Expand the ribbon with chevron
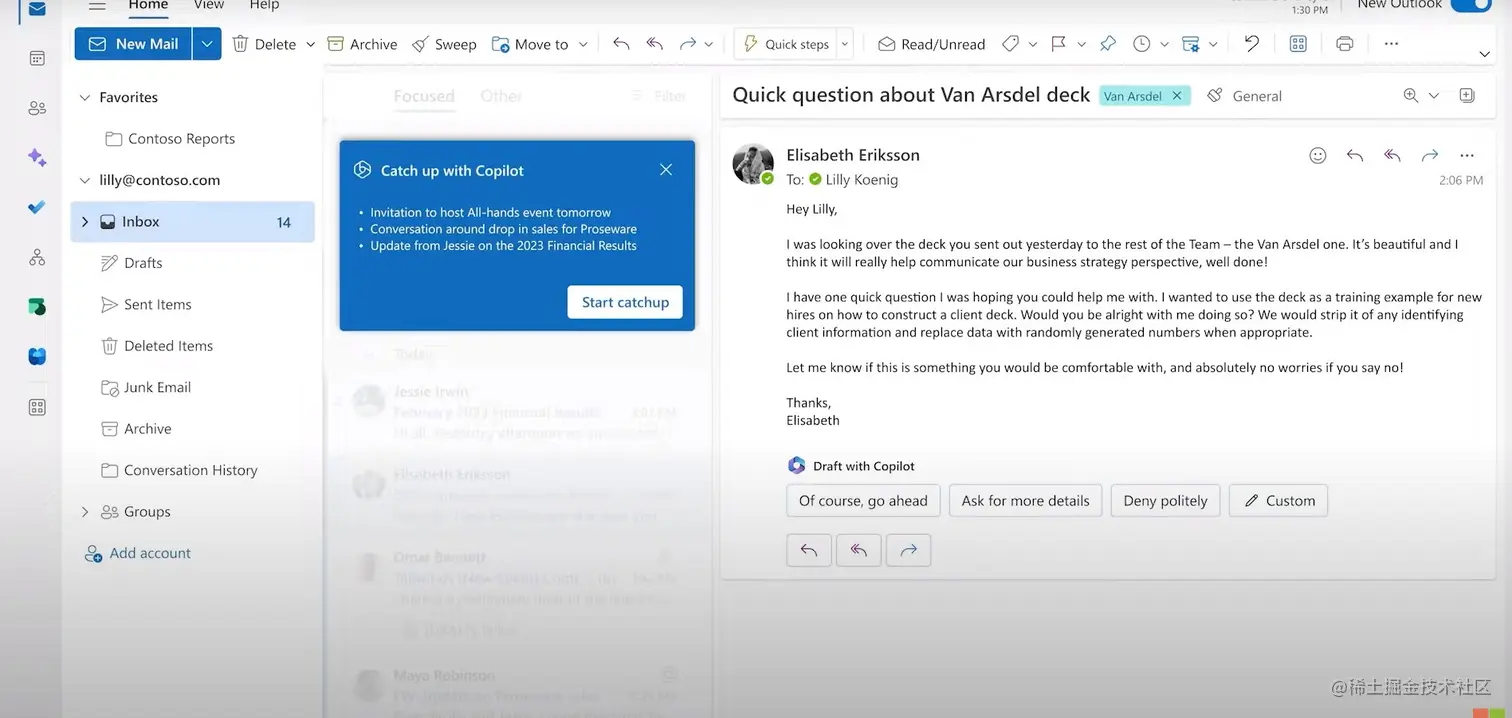 pos(1484,54)
